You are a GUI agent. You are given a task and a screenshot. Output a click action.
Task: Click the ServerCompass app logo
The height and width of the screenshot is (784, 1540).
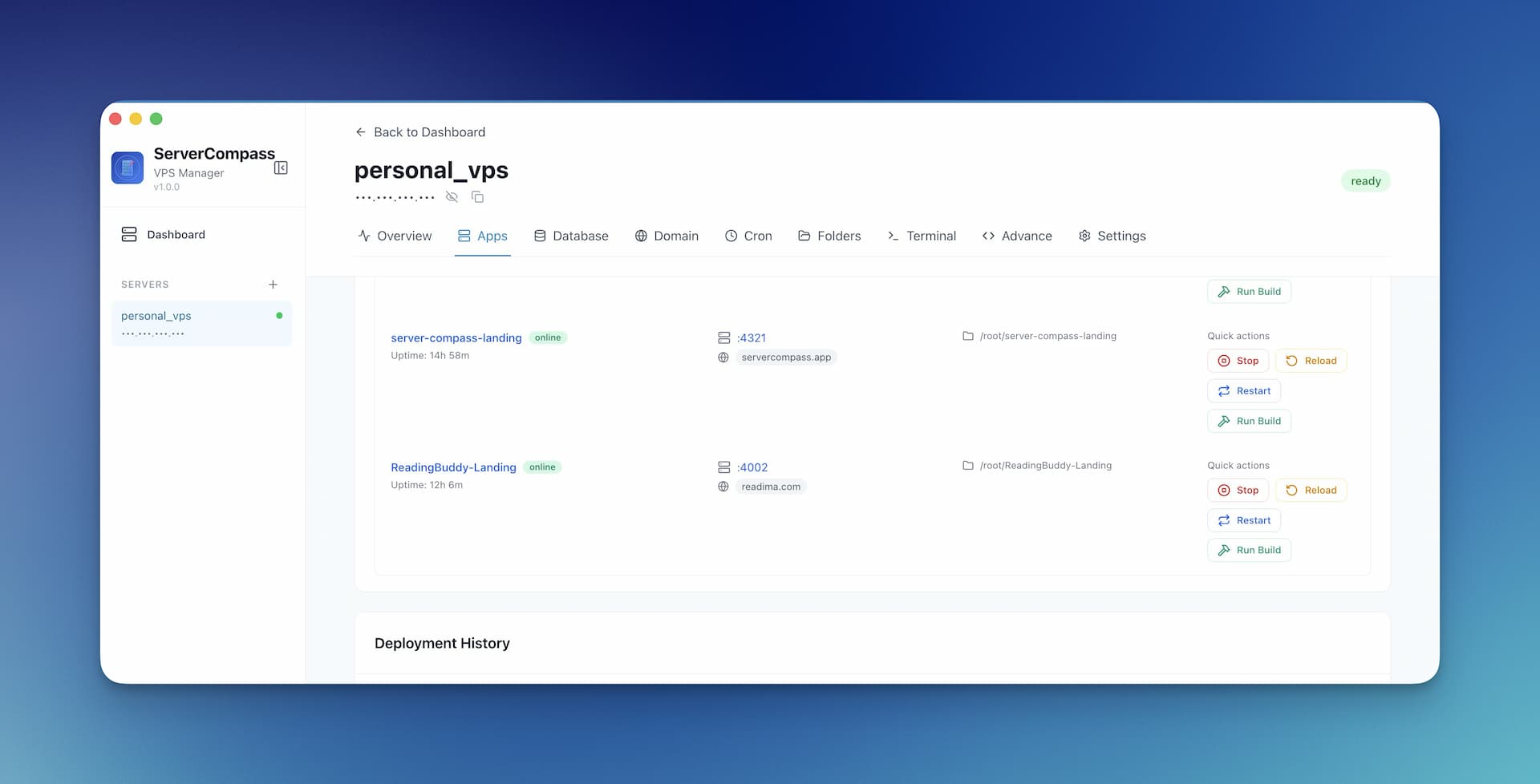tap(128, 168)
